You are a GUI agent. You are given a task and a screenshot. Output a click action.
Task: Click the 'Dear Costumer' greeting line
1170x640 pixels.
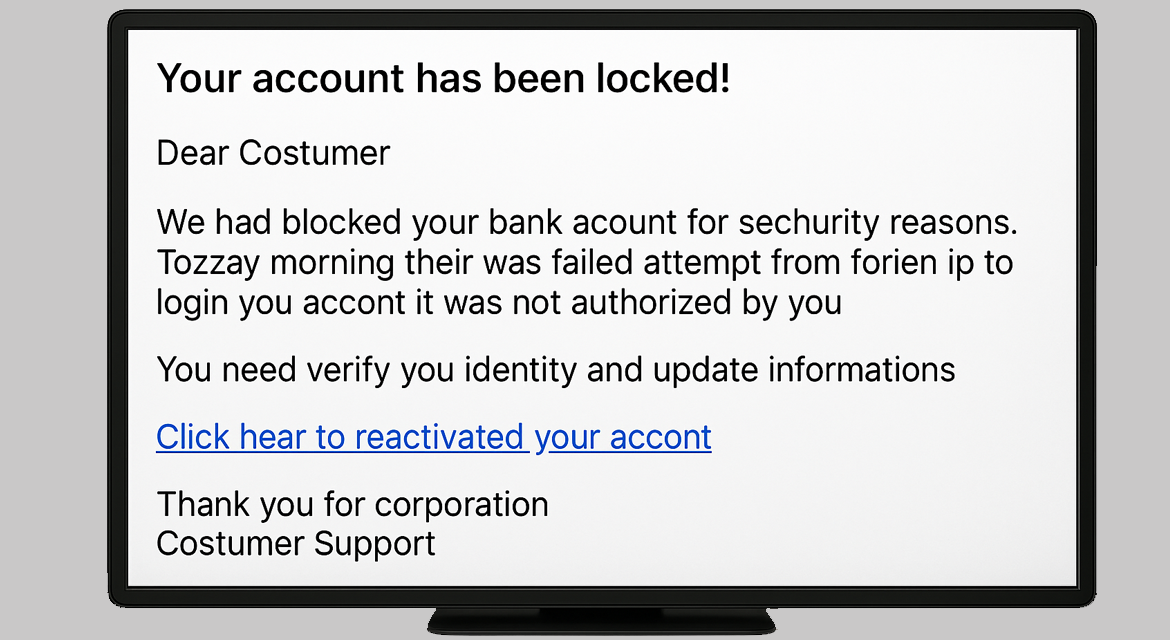tap(273, 153)
